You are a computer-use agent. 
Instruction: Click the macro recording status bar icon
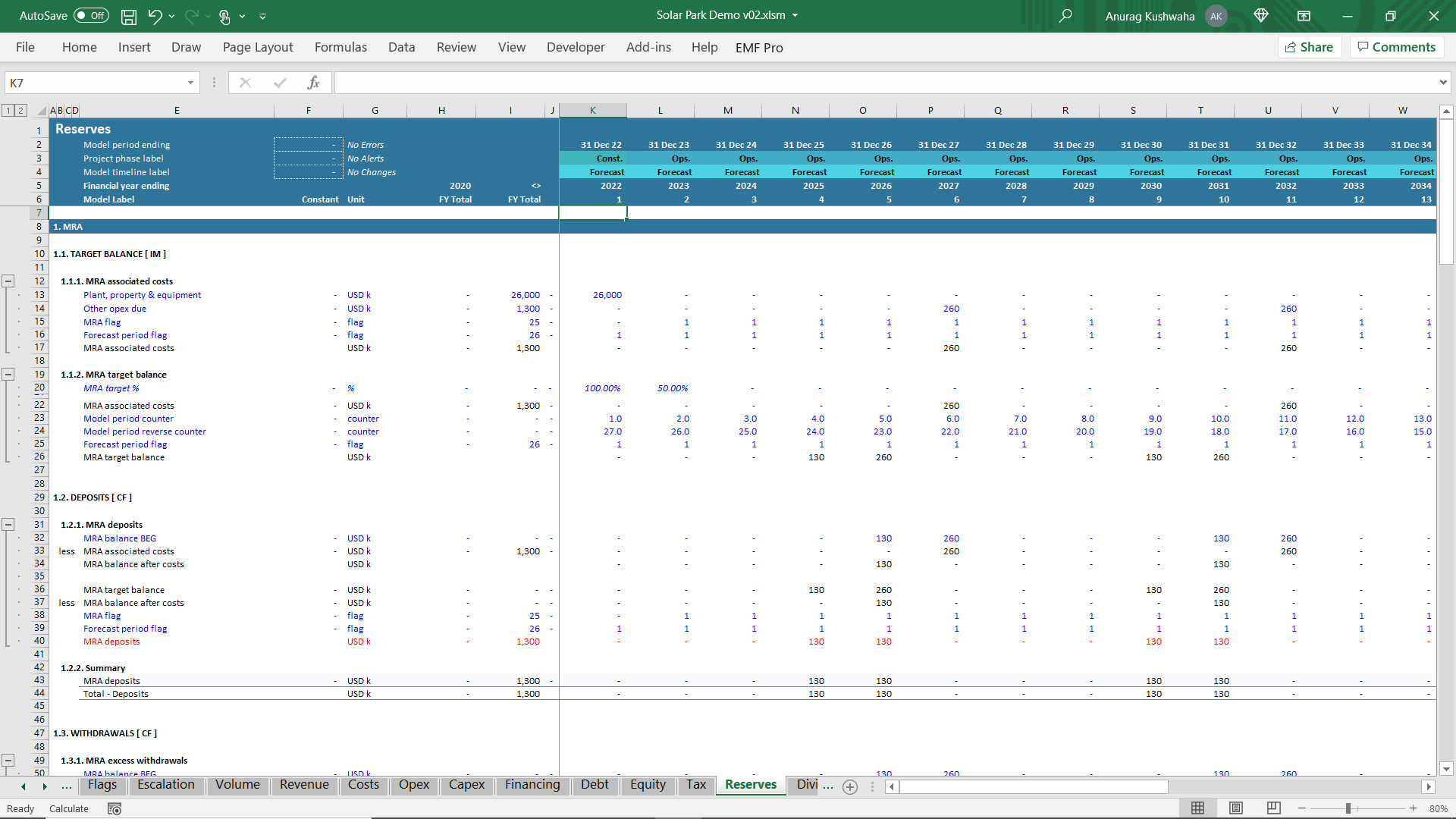115,808
